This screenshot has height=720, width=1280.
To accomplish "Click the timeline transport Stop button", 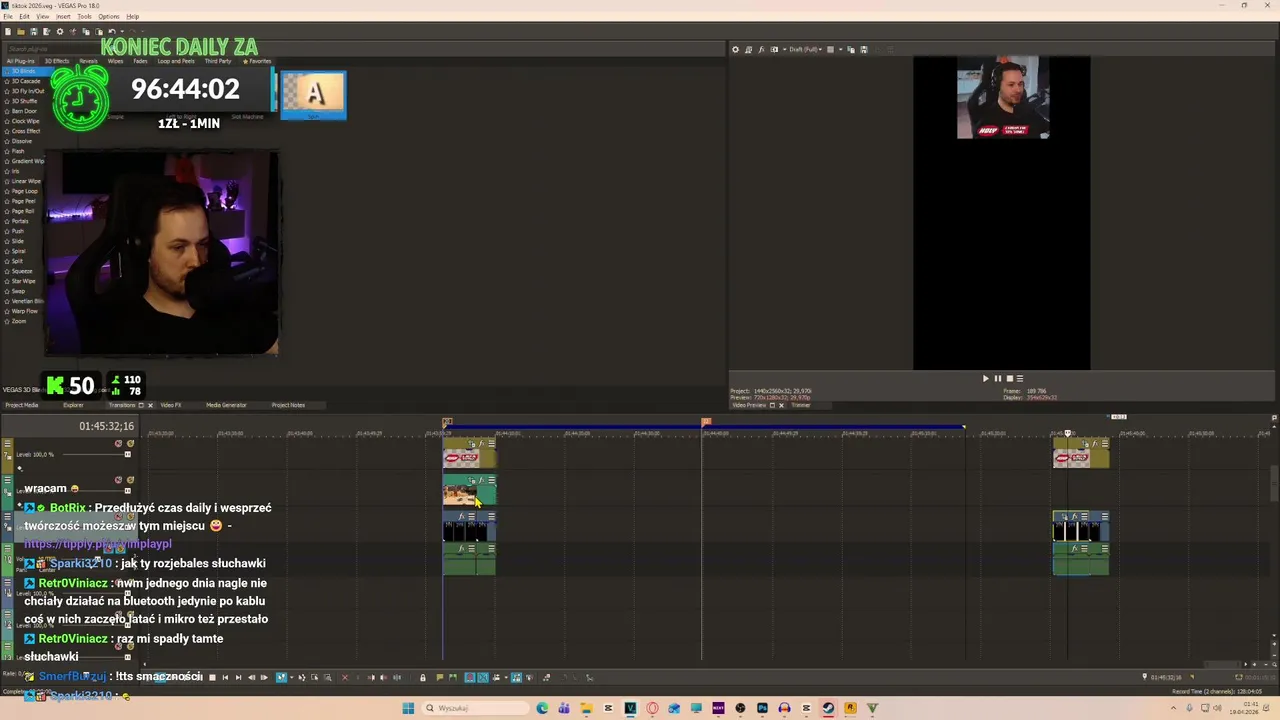I will (212, 677).
